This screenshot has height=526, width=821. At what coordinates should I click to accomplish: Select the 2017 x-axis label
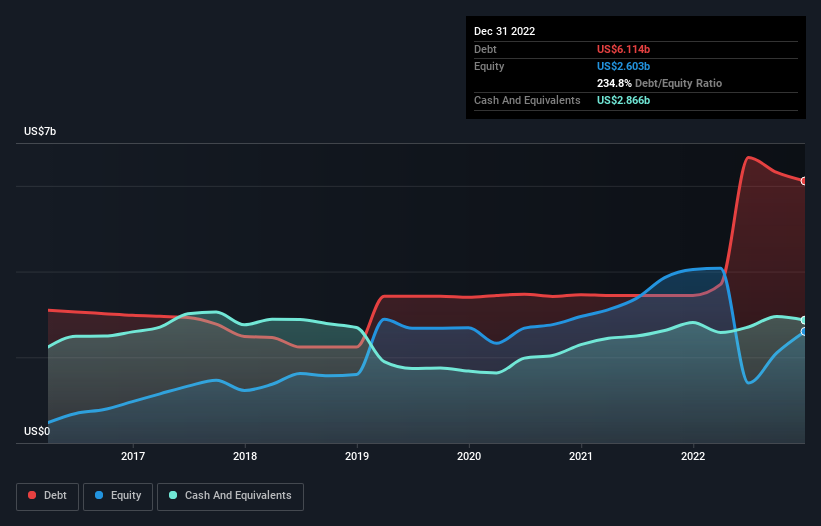click(x=133, y=456)
